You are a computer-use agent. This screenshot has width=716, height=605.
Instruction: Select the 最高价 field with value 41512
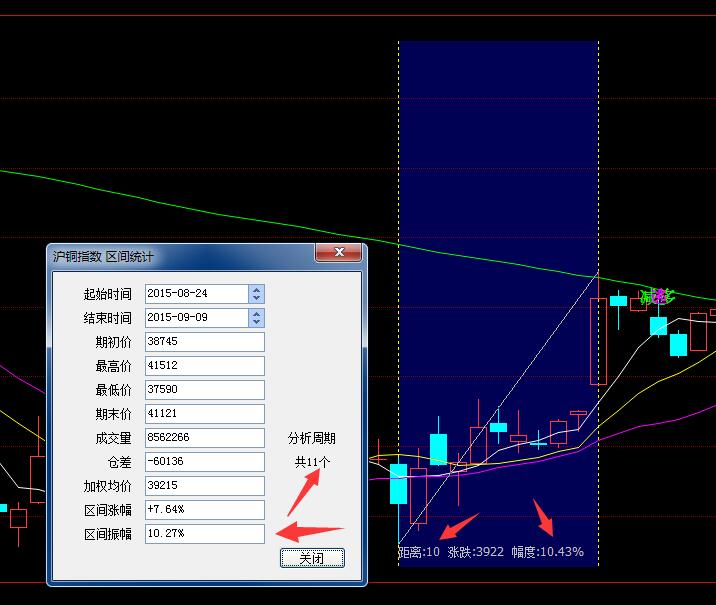204,366
